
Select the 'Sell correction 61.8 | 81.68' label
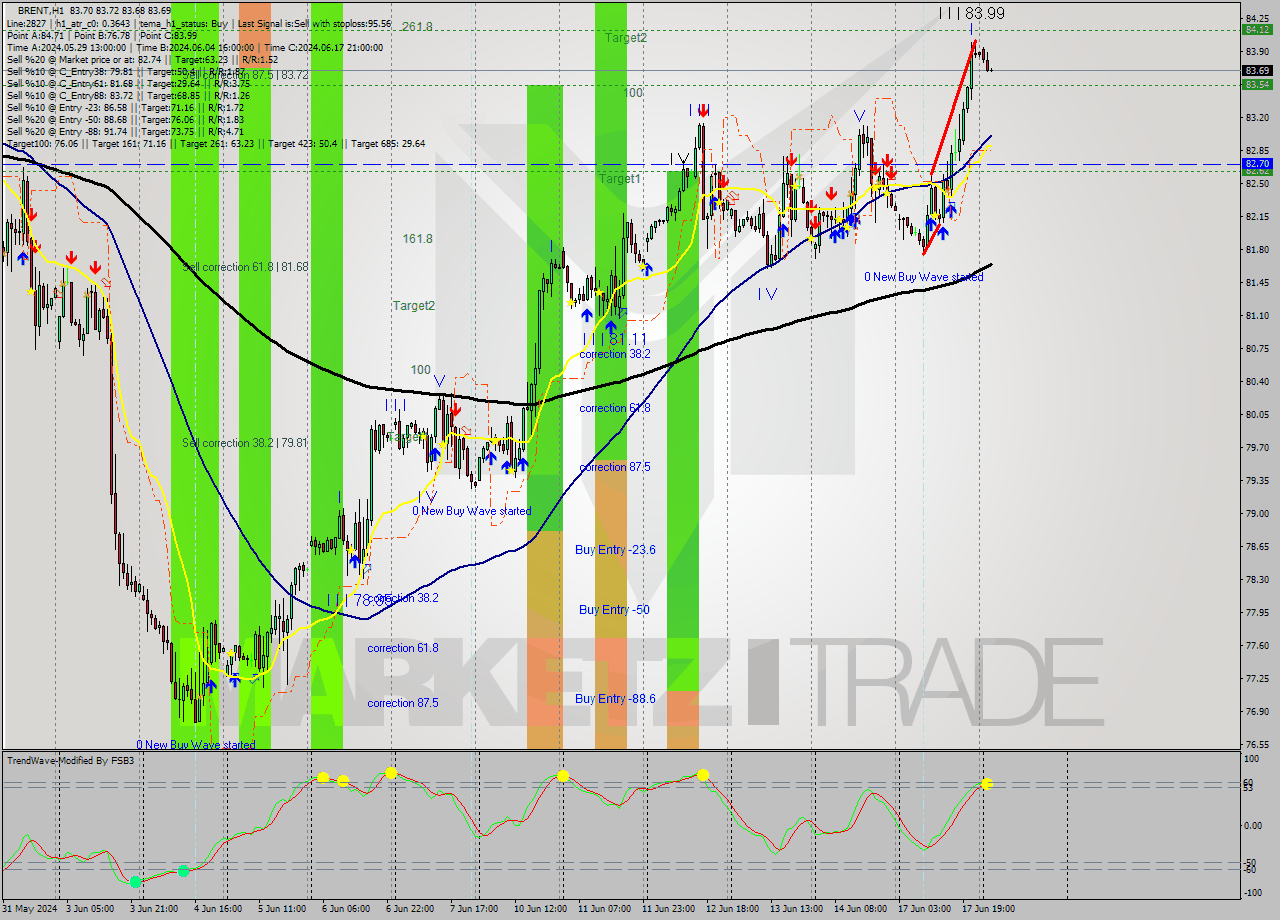click(x=245, y=267)
